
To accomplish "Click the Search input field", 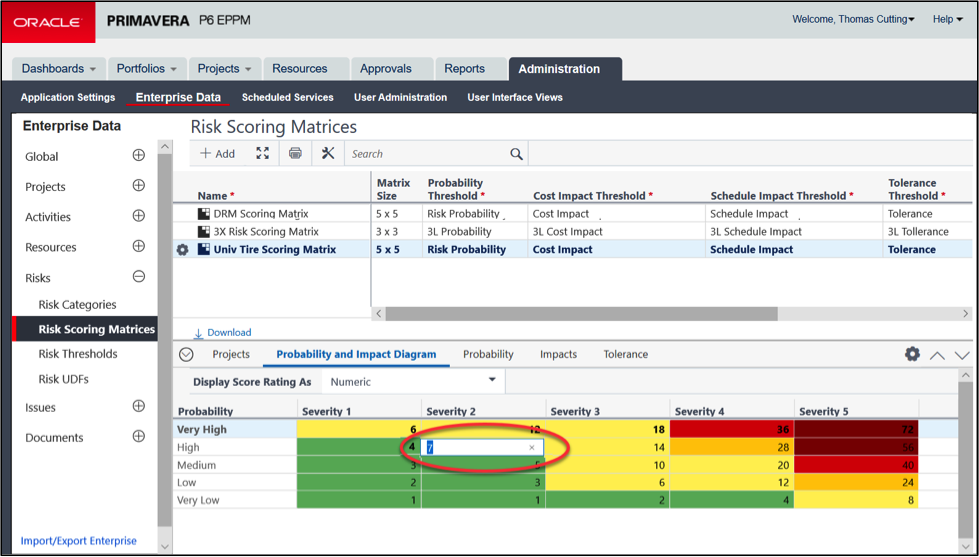I will pyautogui.click(x=428, y=154).
